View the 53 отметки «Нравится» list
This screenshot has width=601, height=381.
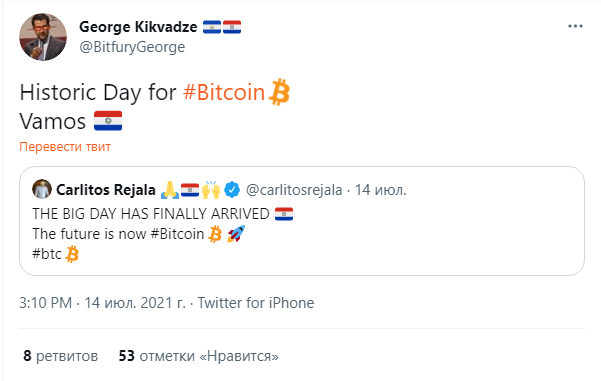tap(199, 356)
